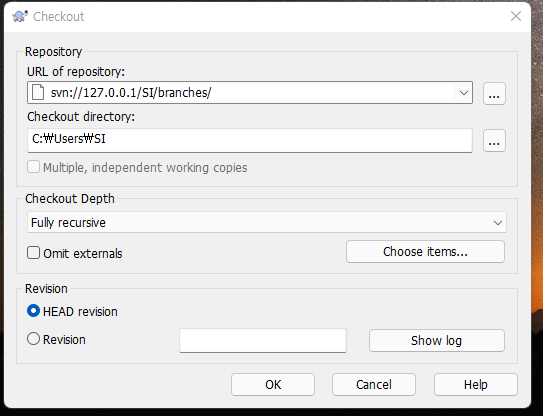This screenshot has width=543, height=416.
Task: Open the Checkout Depth dropdown
Action: (x=267, y=222)
